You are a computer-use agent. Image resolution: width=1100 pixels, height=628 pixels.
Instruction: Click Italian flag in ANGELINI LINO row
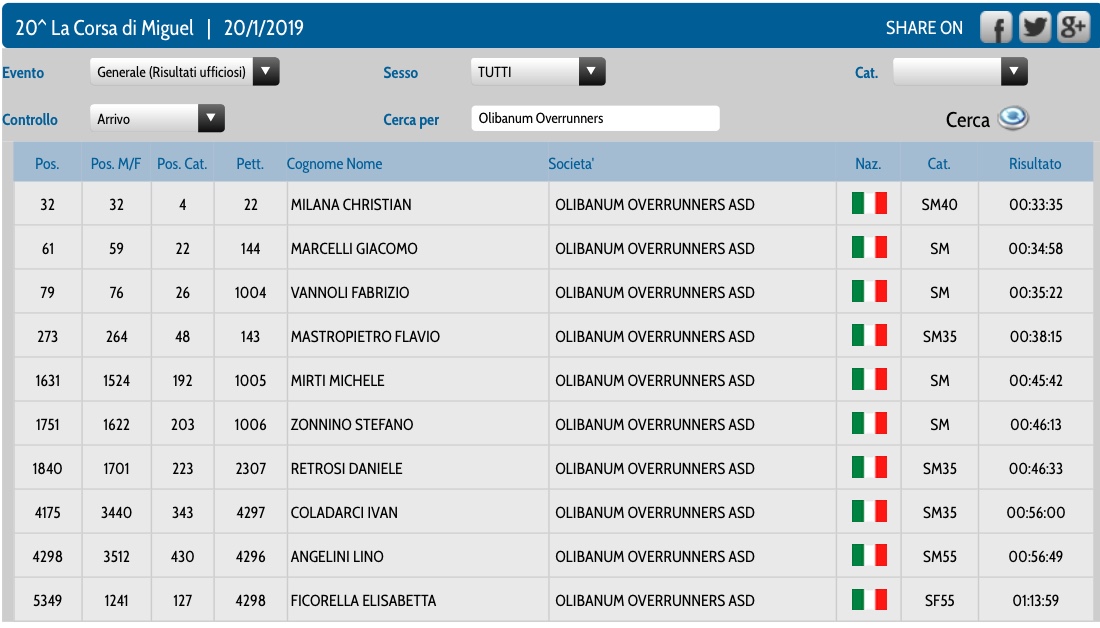click(x=869, y=556)
